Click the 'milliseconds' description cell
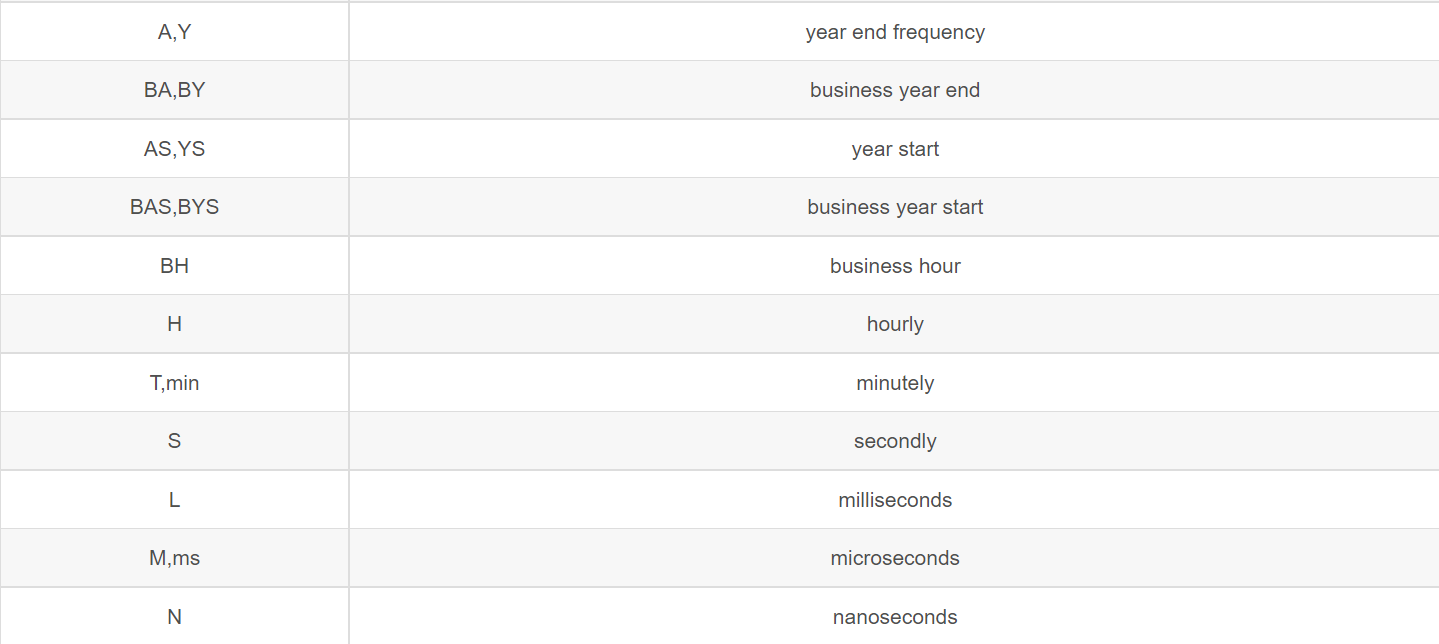This screenshot has width=1439, height=644. click(x=895, y=500)
